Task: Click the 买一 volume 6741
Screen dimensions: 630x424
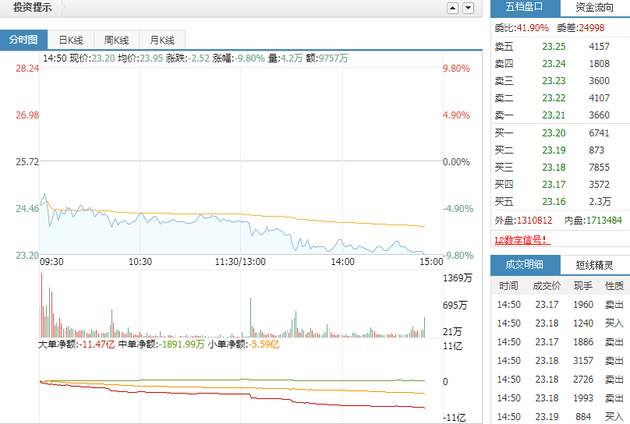Action: tap(599, 133)
